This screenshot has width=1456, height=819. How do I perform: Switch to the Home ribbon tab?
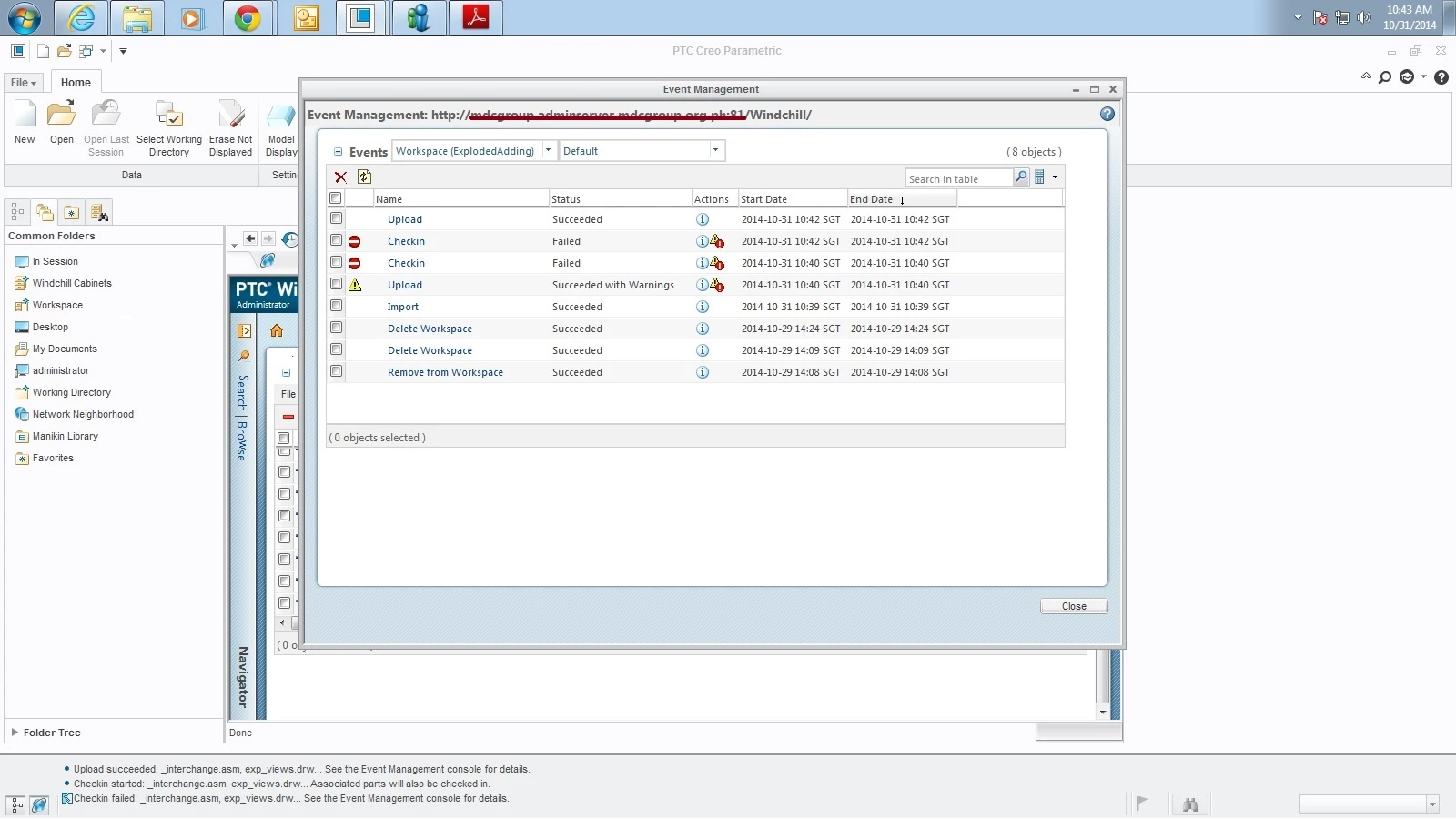point(76,83)
